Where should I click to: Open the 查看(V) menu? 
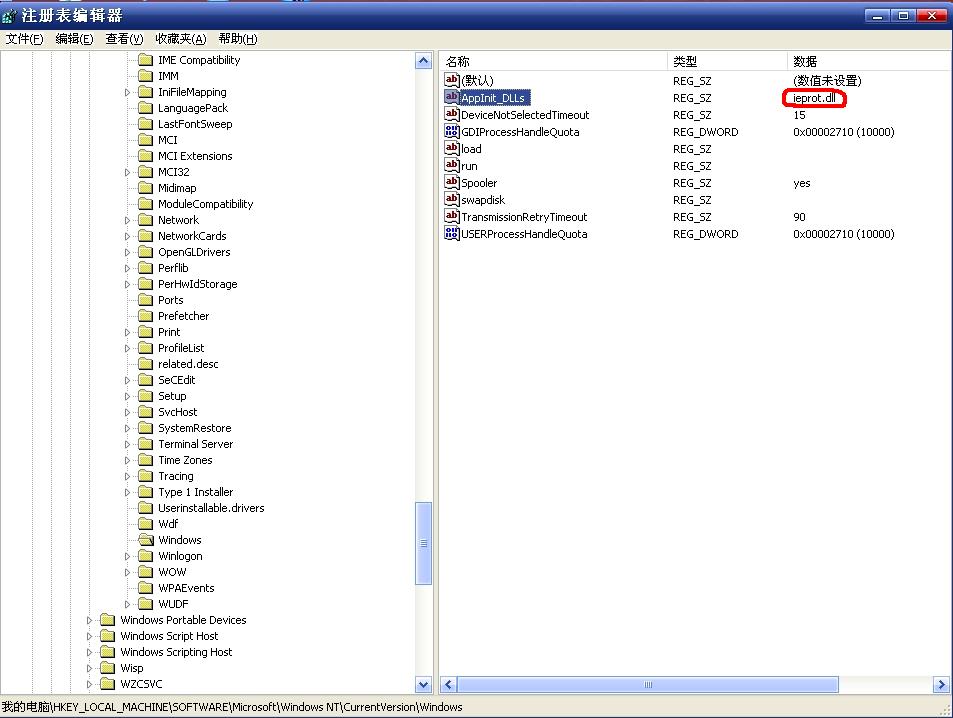(124, 39)
